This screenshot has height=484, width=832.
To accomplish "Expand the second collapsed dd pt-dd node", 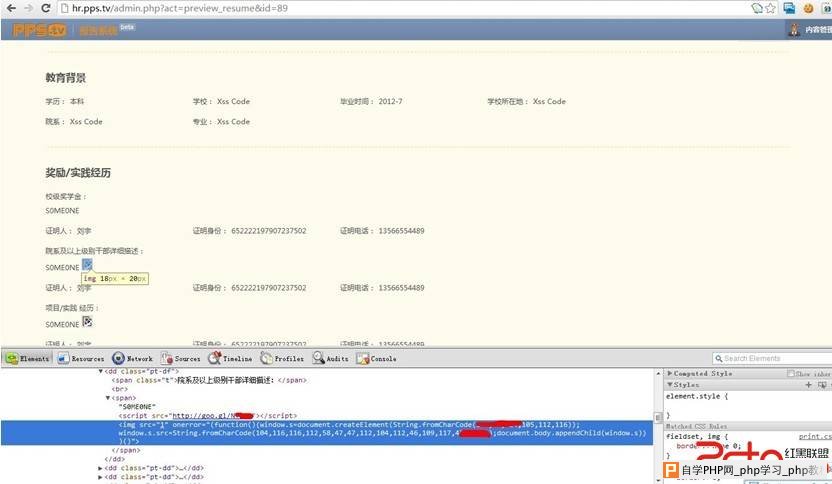I will click(101, 477).
